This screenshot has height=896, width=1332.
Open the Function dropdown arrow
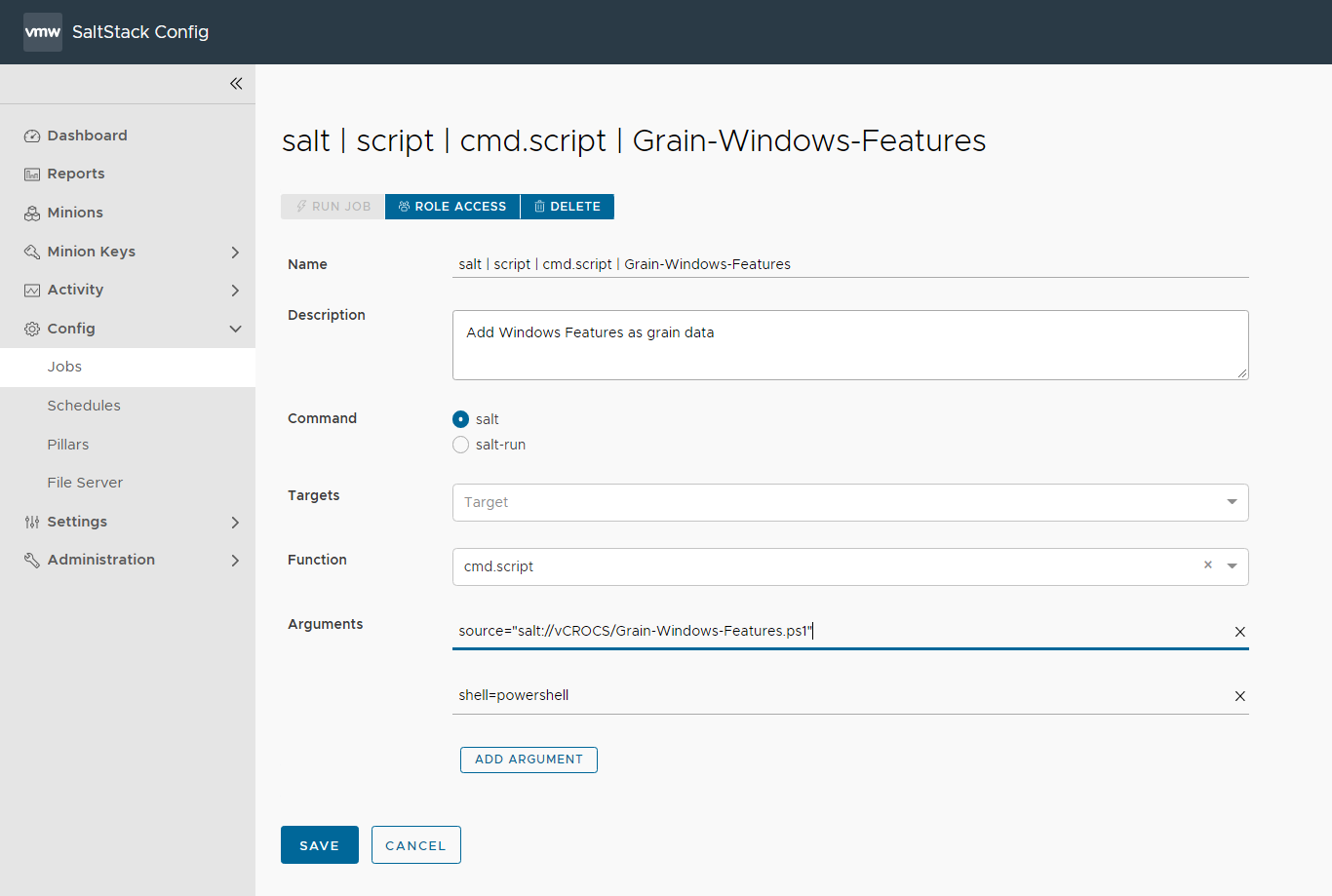[x=1232, y=566]
